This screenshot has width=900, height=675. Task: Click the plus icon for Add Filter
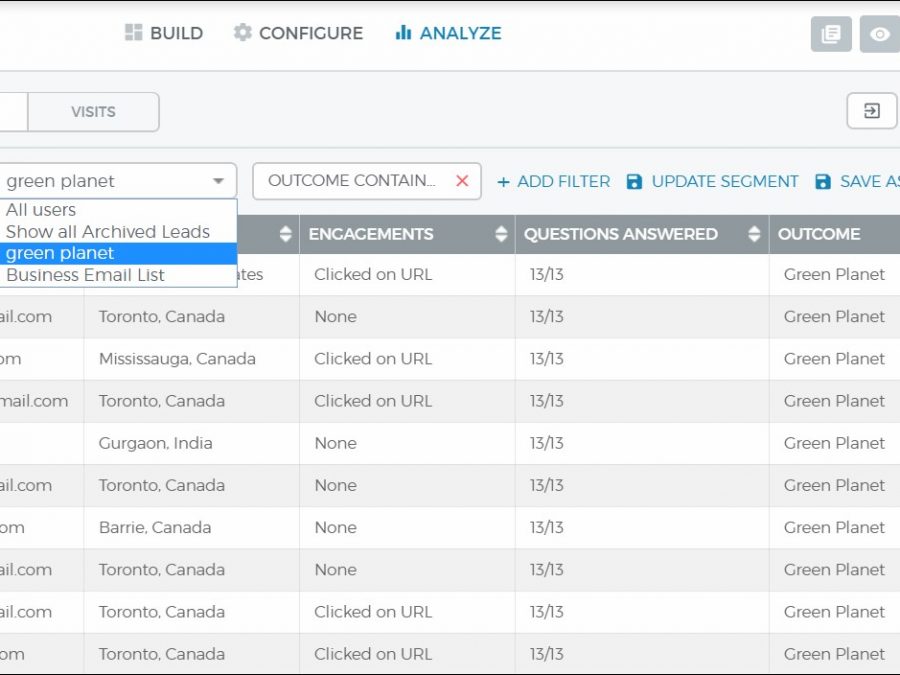(x=503, y=182)
